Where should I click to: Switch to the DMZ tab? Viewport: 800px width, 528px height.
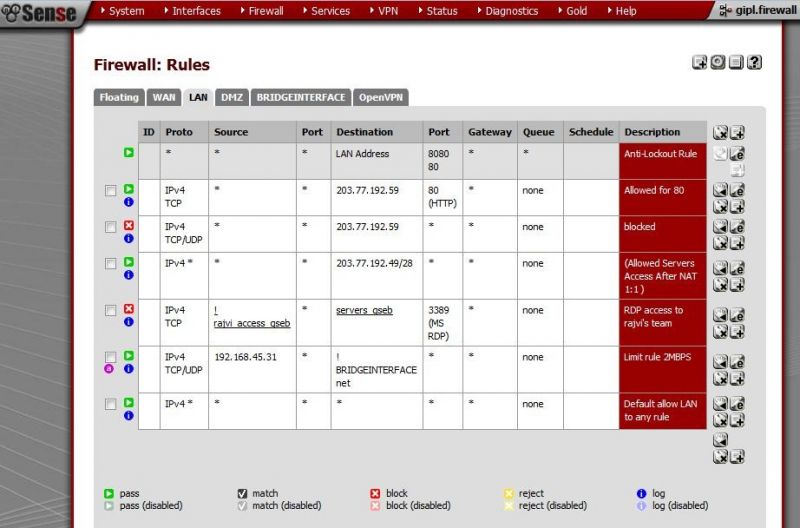(x=232, y=97)
